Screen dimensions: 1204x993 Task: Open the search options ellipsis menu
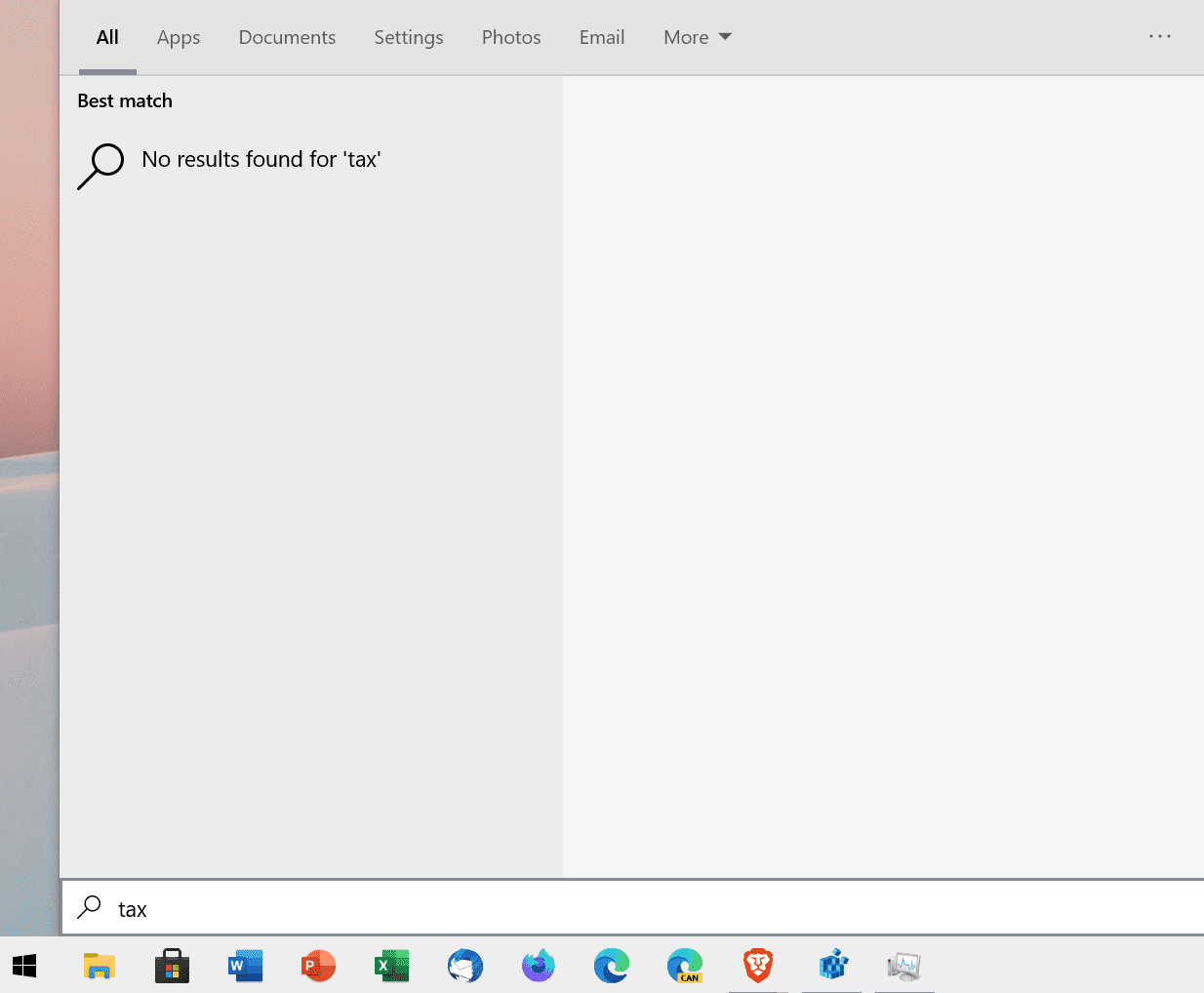1159,36
